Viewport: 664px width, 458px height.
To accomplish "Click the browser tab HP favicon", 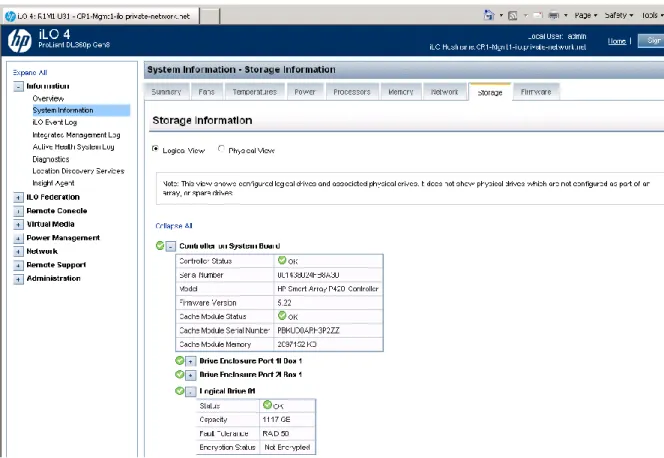I will pyautogui.click(x=10, y=17).
